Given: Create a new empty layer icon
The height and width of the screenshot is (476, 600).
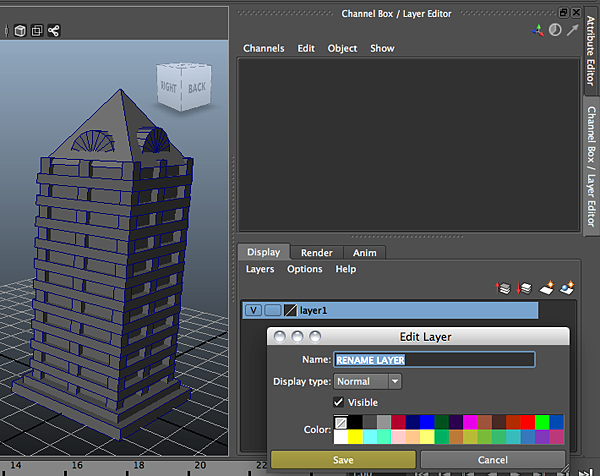Looking at the screenshot, I should (x=547, y=288).
